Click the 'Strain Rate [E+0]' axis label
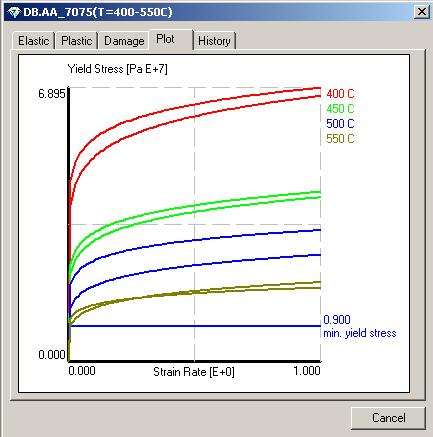The height and width of the screenshot is (437, 433). pyautogui.click(x=194, y=372)
